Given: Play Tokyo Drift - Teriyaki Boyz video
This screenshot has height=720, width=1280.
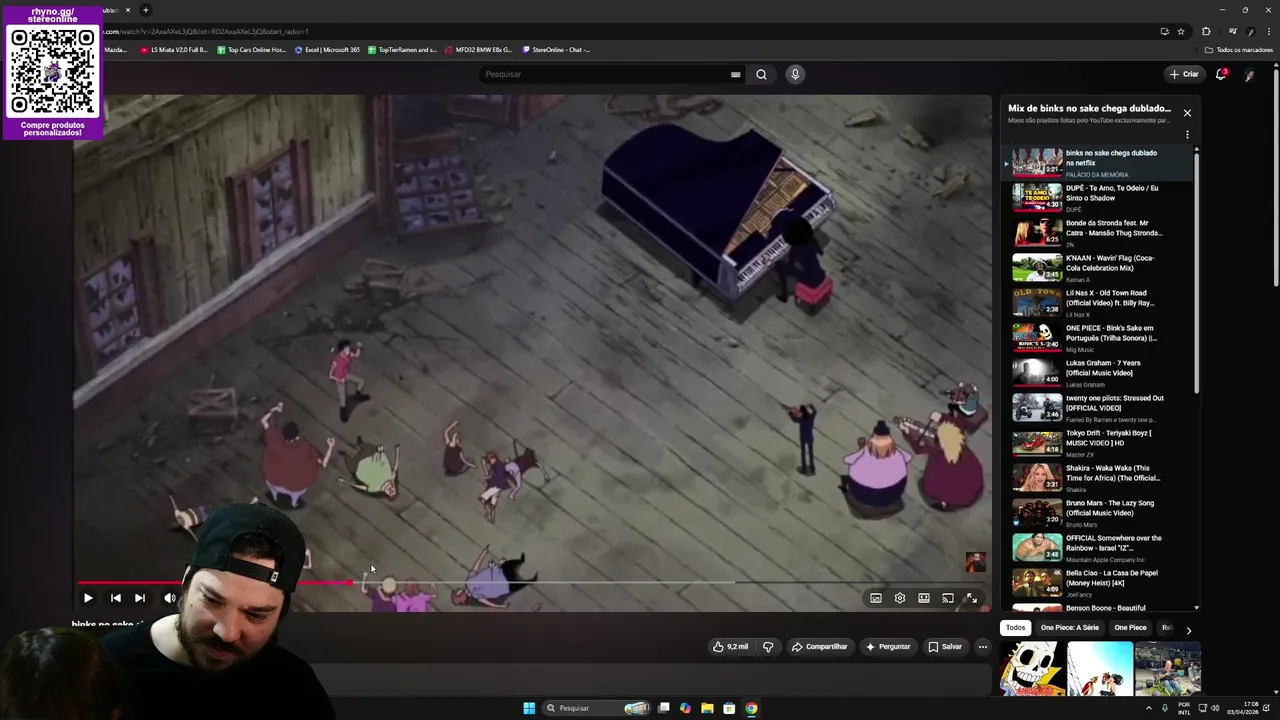Looking at the screenshot, I should 1098,442.
